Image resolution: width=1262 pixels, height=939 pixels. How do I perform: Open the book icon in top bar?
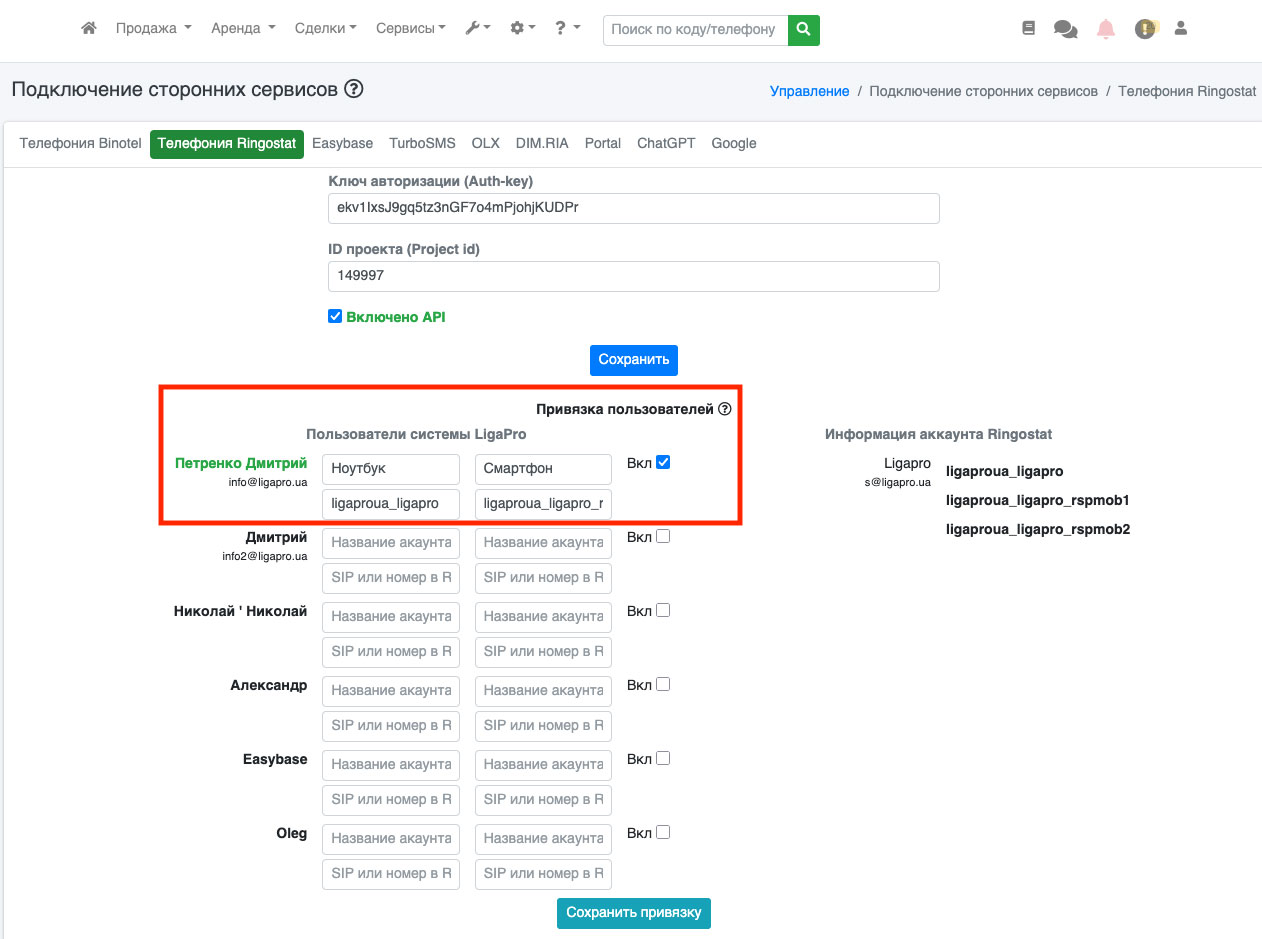[1029, 29]
